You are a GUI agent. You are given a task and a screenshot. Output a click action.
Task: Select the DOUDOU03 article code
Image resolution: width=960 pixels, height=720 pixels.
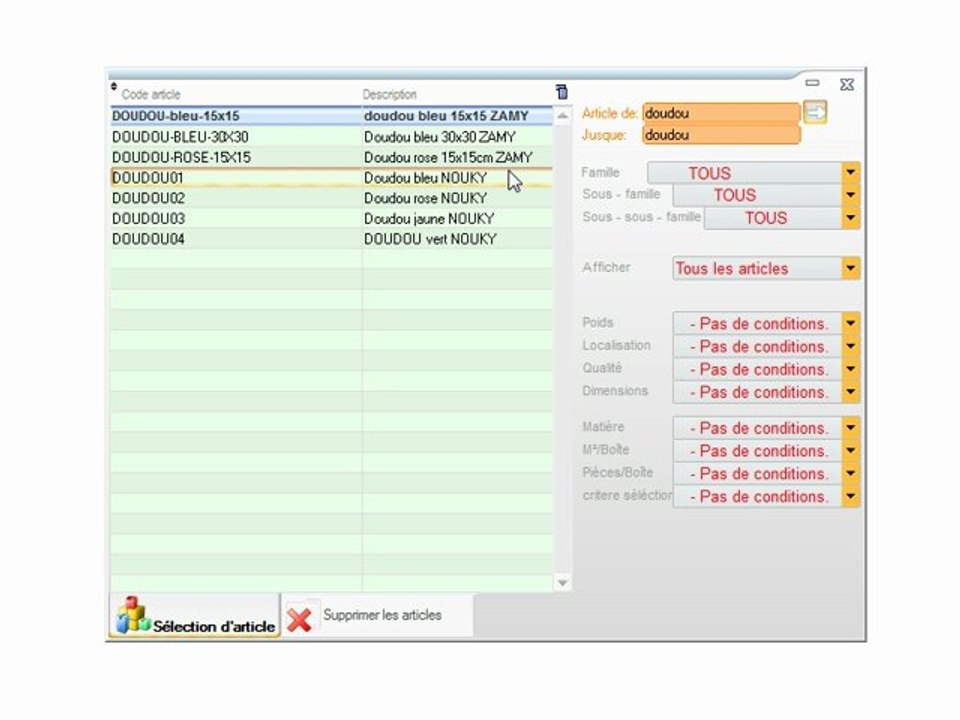148,219
